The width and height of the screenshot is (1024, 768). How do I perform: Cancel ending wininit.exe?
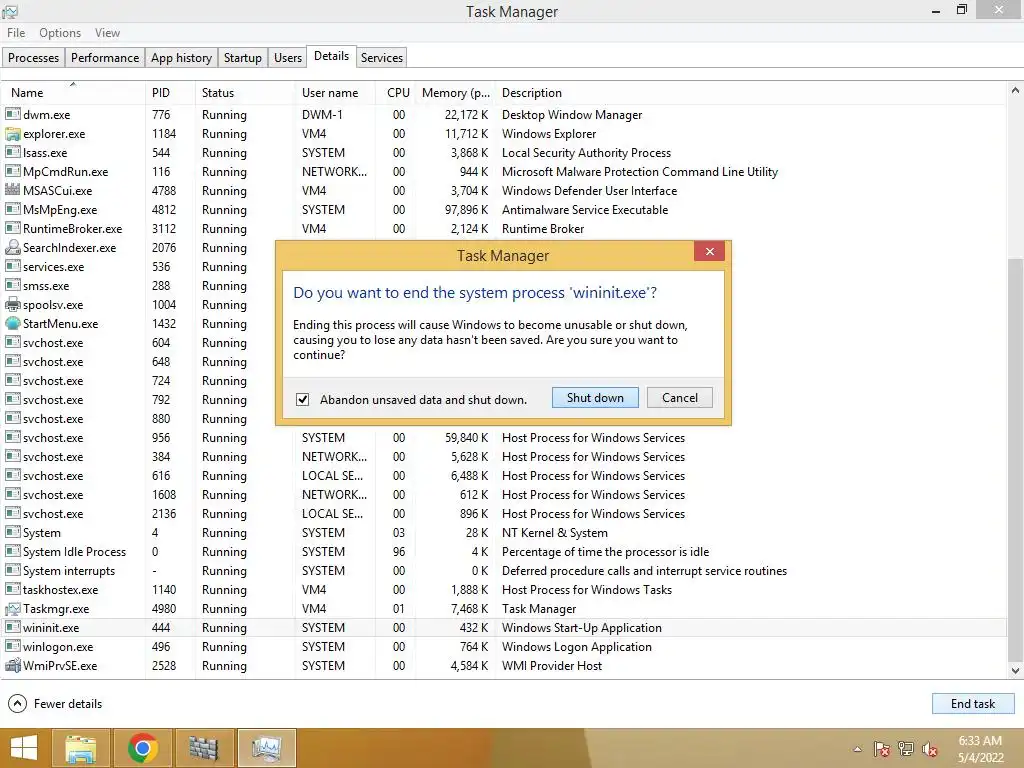[x=679, y=398]
